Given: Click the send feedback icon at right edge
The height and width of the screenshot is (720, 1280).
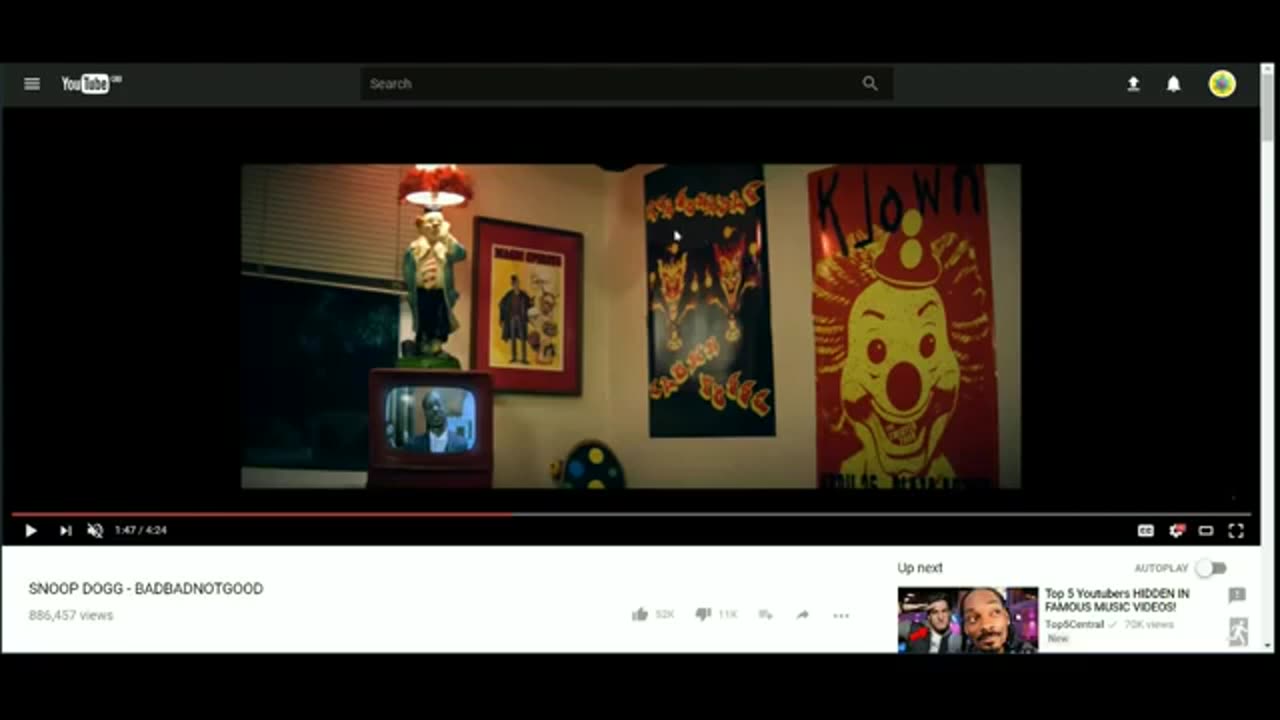Looking at the screenshot, I should [1237, 595].
